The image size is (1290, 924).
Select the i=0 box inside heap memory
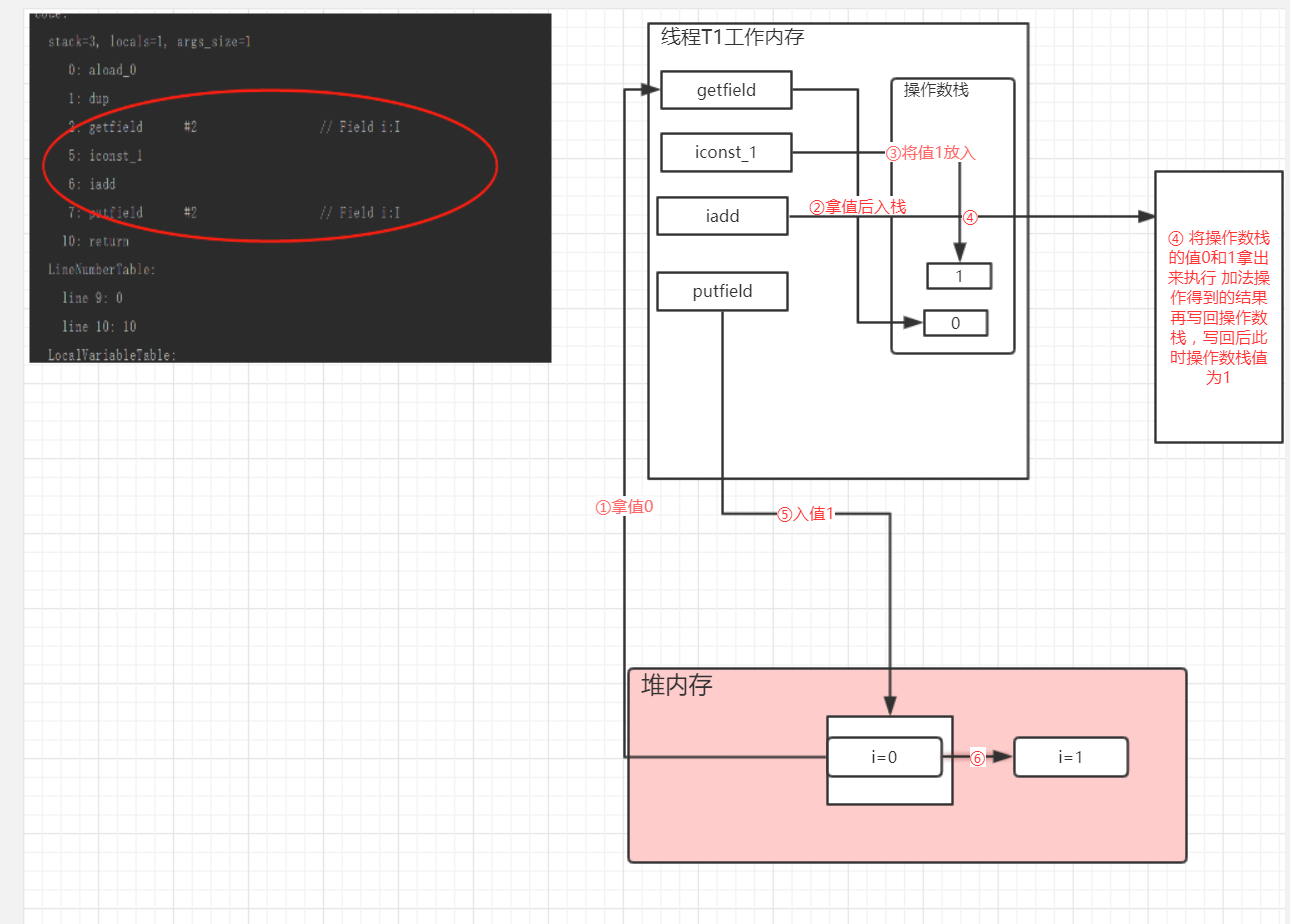tap(884, 757)
